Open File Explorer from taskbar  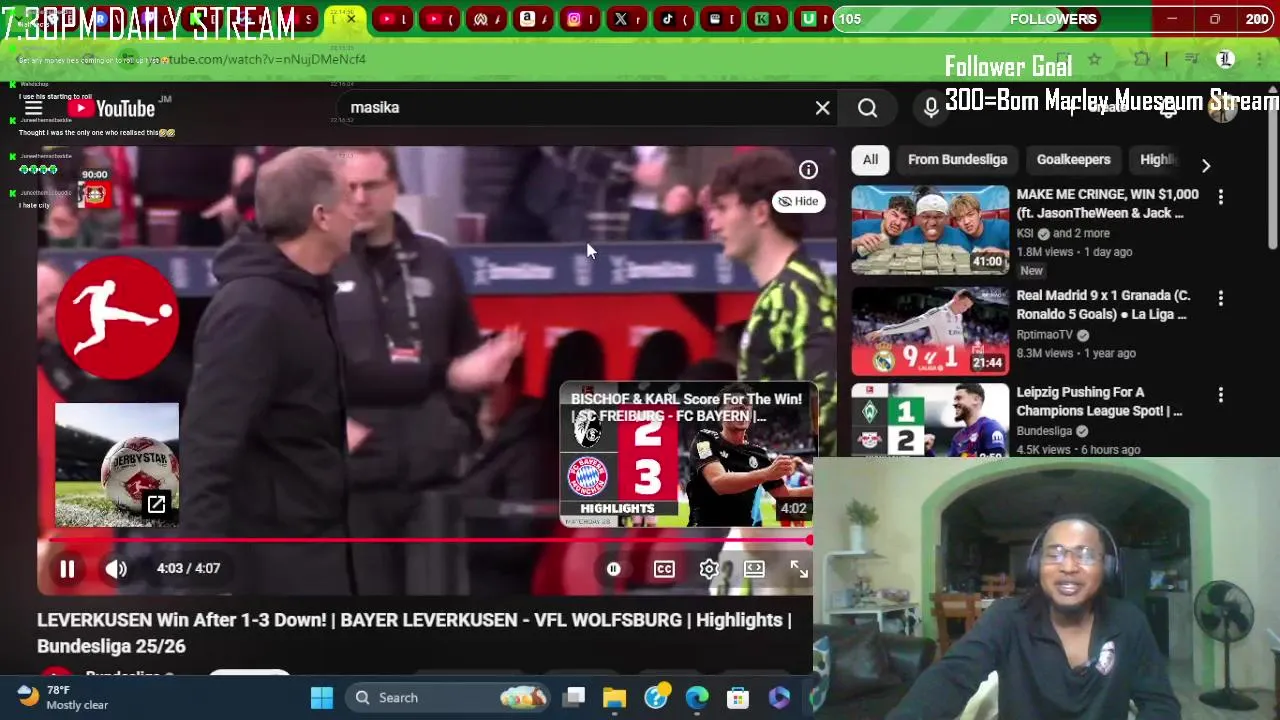tap(614, 698)
